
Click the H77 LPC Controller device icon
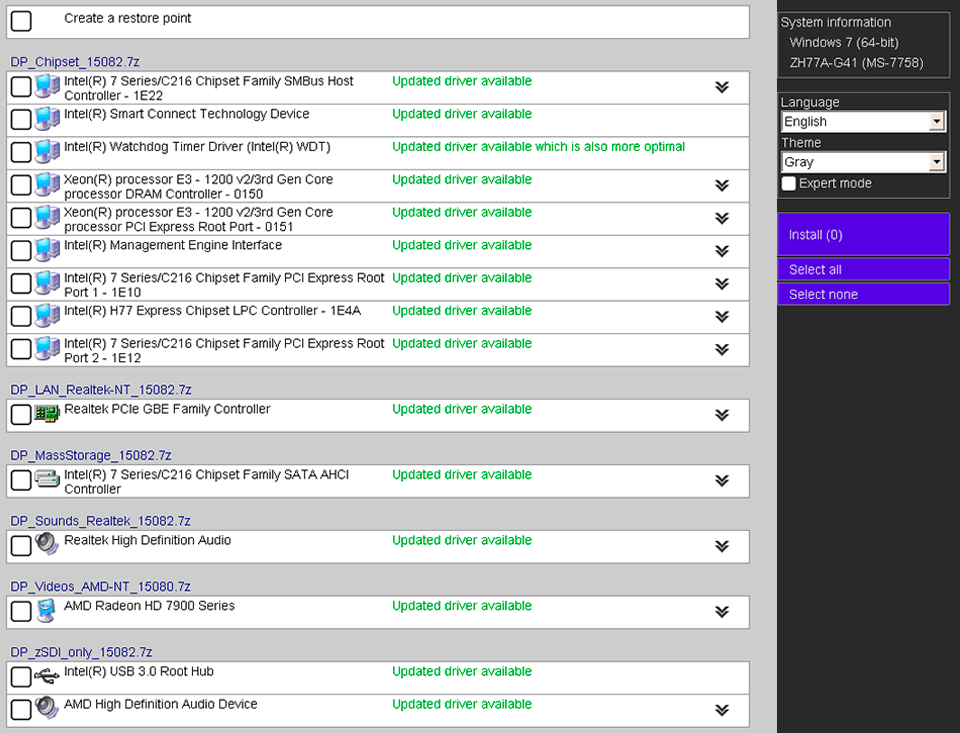47,315
